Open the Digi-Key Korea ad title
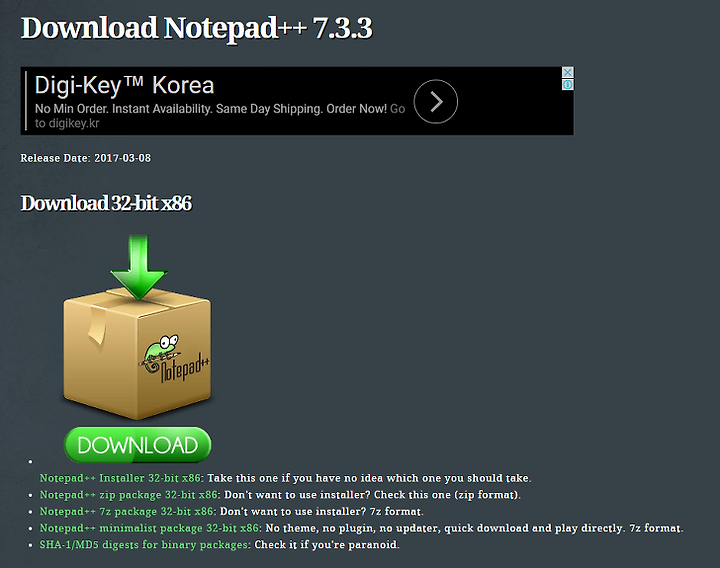The image size is (720, 568). click(x=124, y=85)
